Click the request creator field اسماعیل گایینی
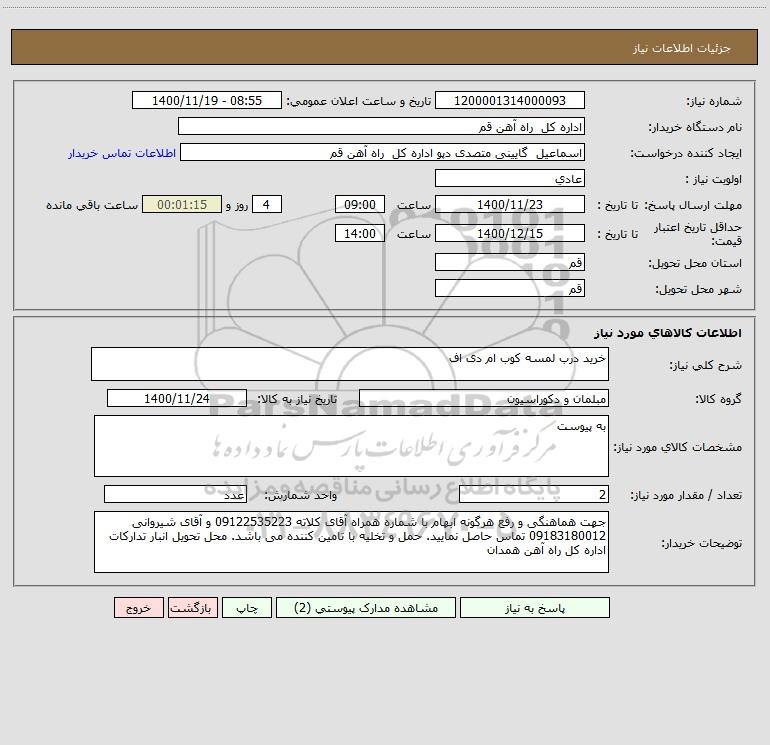Image resolution: width=770 pixels, height=745 pixels. (383, 152)
